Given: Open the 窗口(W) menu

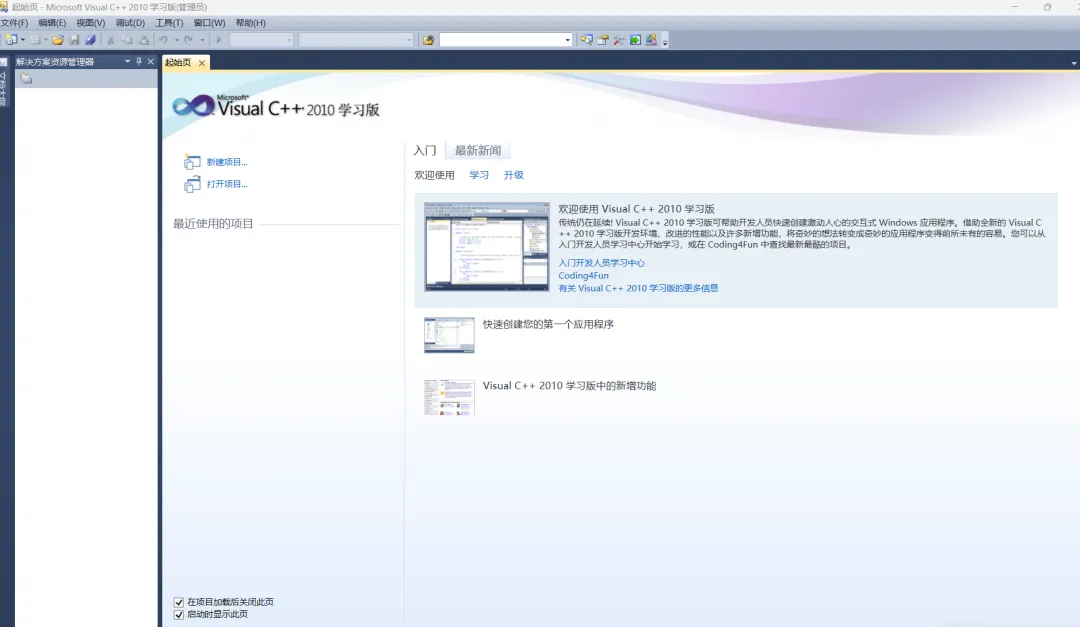Looking at the screenshot, I should [x=209, y=23].
